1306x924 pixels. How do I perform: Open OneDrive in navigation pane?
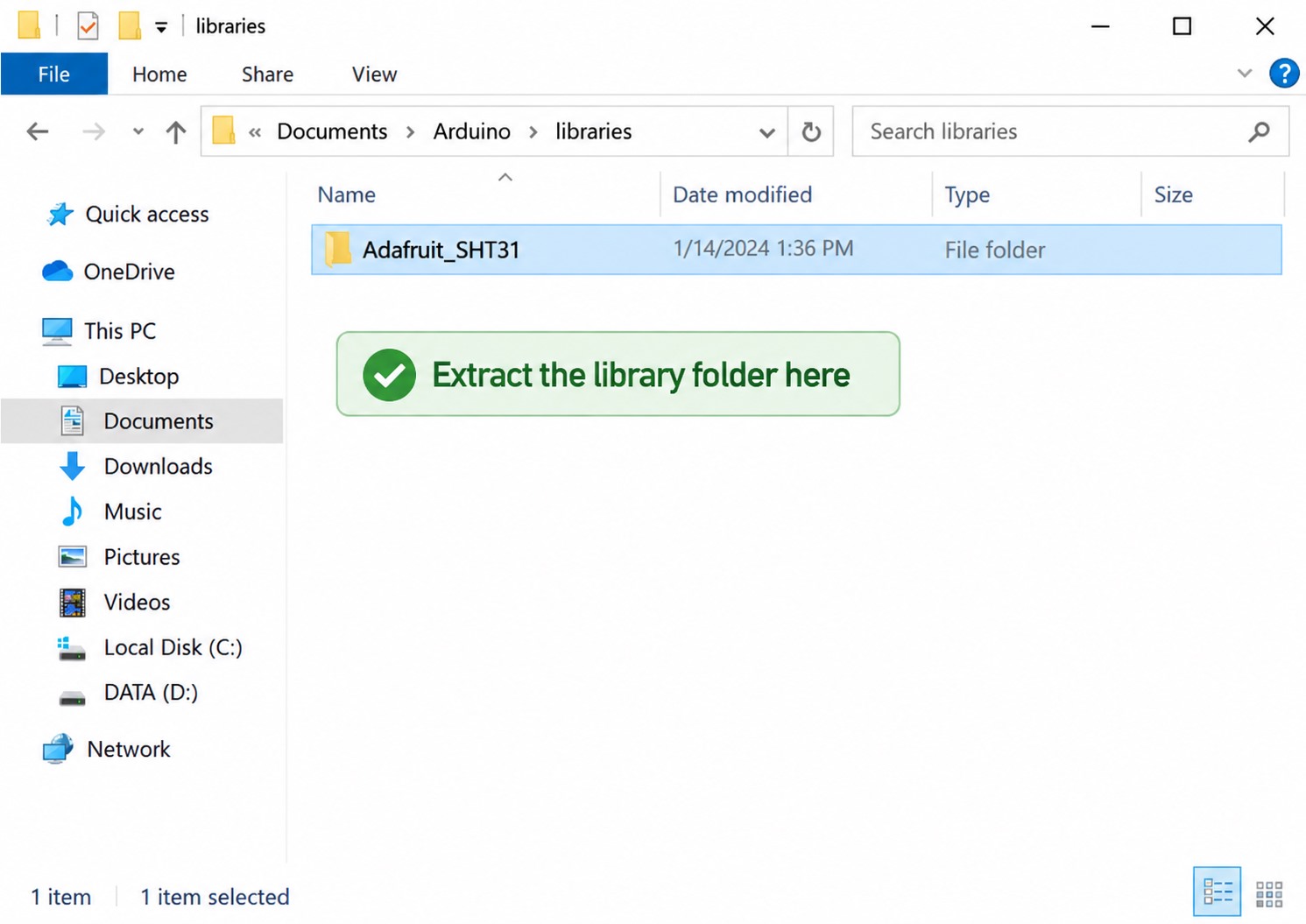pyautogui.click(x=129, y=272)
